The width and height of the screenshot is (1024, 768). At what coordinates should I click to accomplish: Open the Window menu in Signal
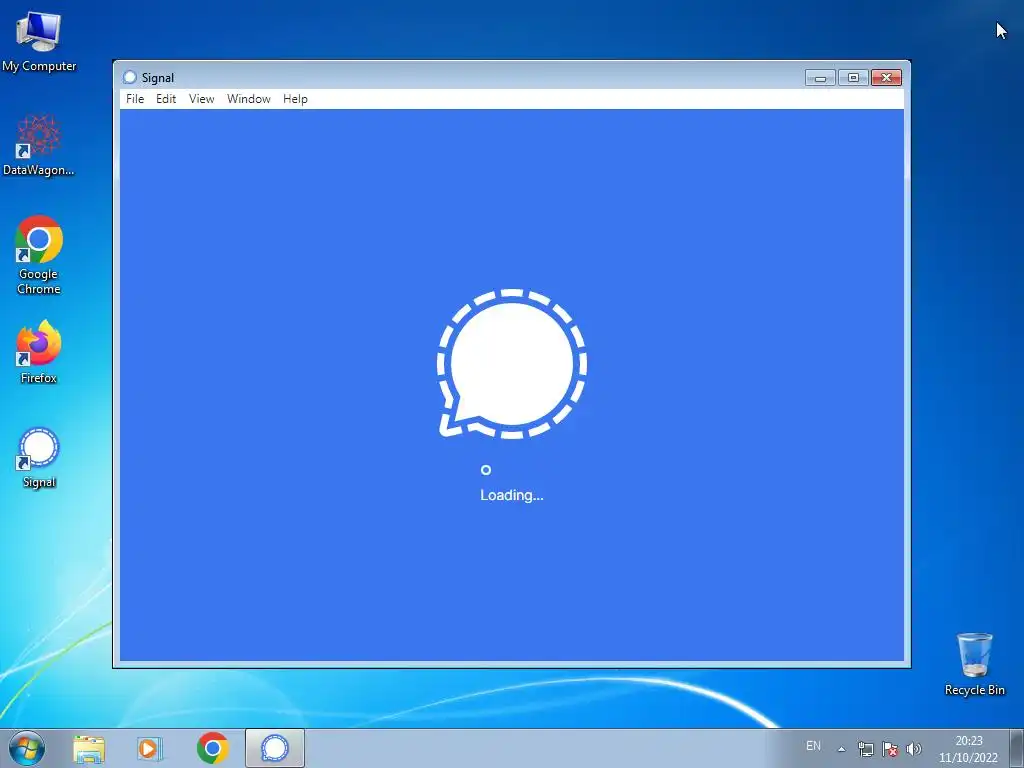click(248, 99)
